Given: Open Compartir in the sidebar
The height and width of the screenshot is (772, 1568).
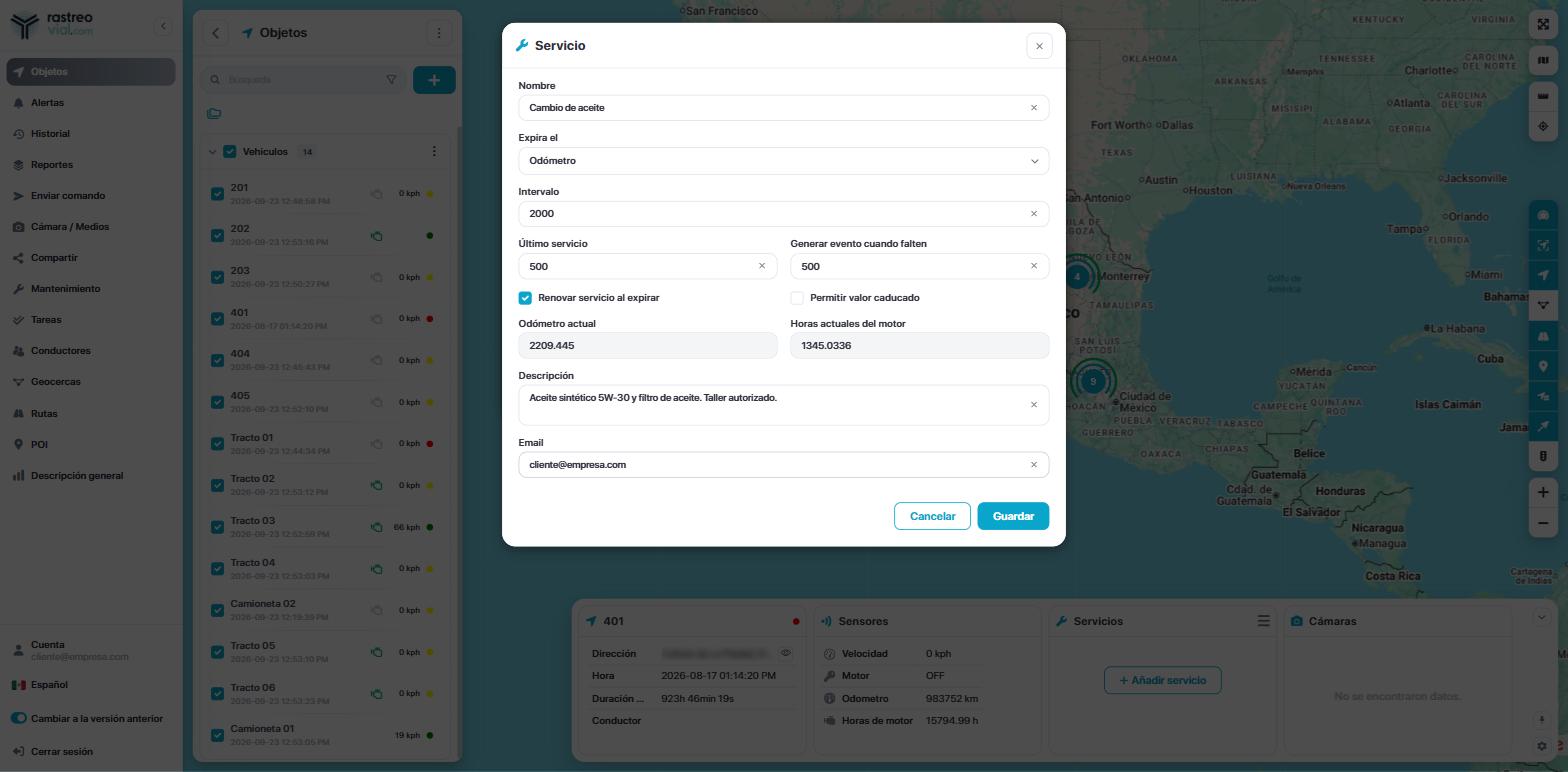Looking at the screenshot, I should (91, 258).
